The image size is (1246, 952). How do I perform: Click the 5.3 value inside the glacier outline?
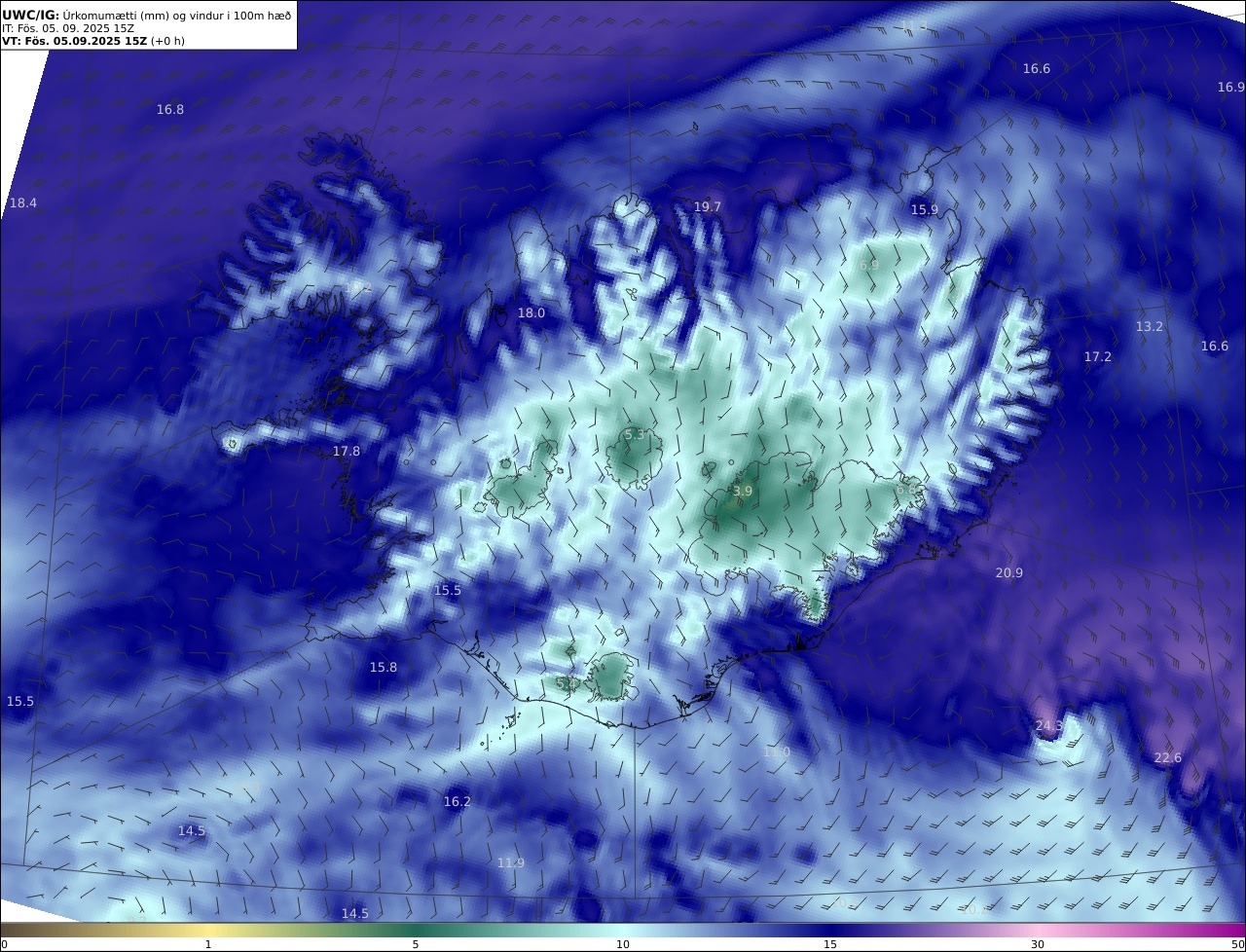[635, 435]
